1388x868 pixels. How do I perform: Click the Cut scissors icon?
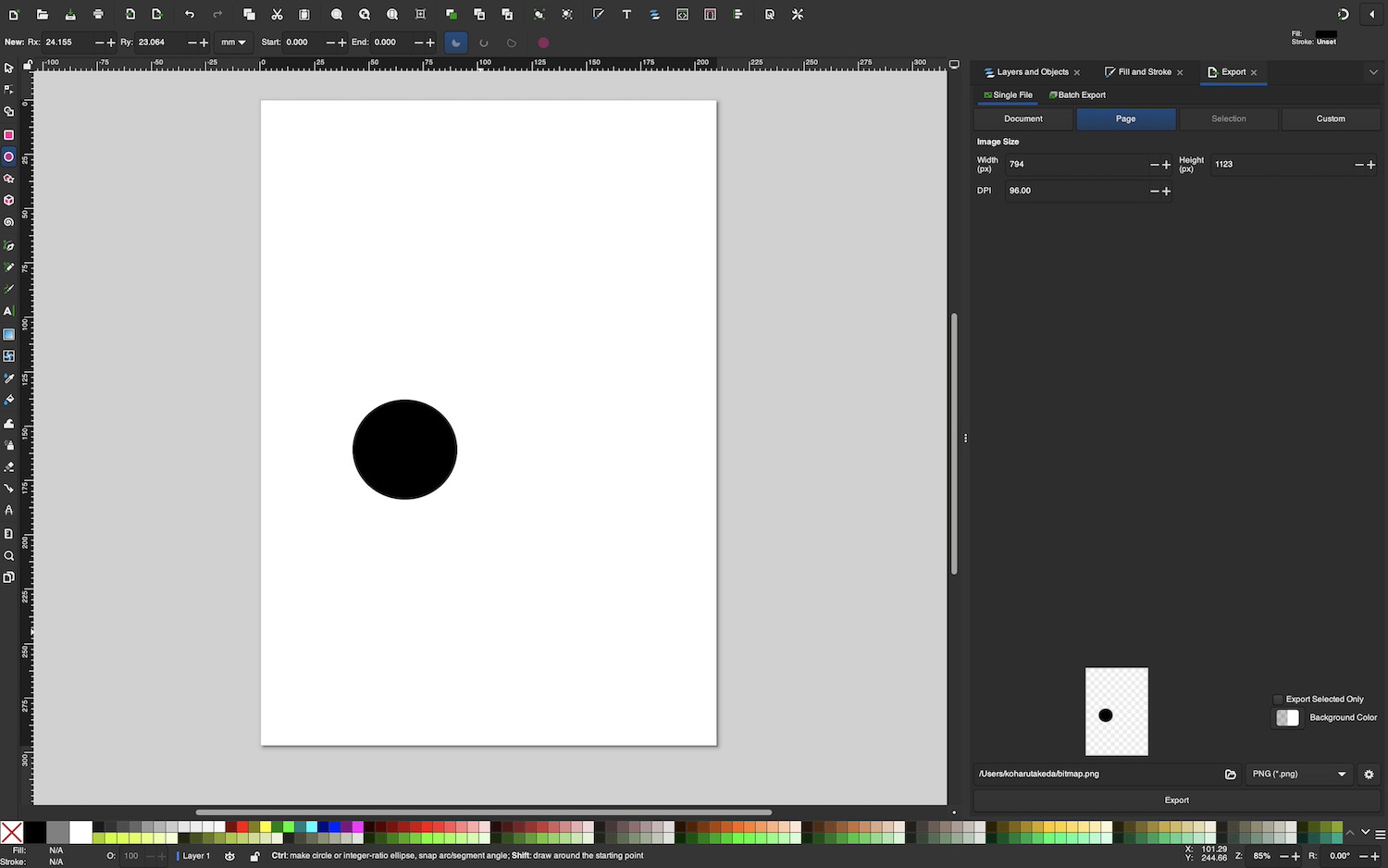coord(277,15)
